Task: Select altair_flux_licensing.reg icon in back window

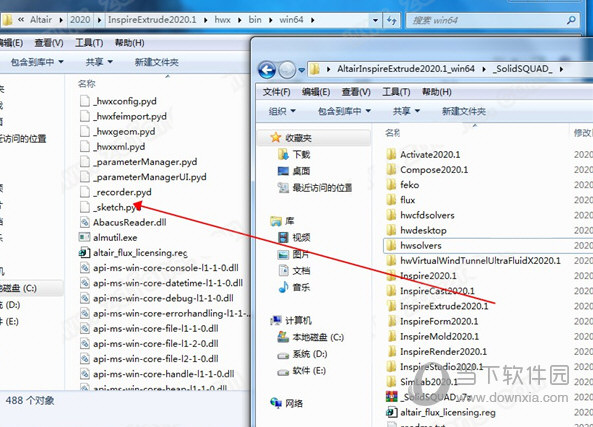Action: click(84, 253)
